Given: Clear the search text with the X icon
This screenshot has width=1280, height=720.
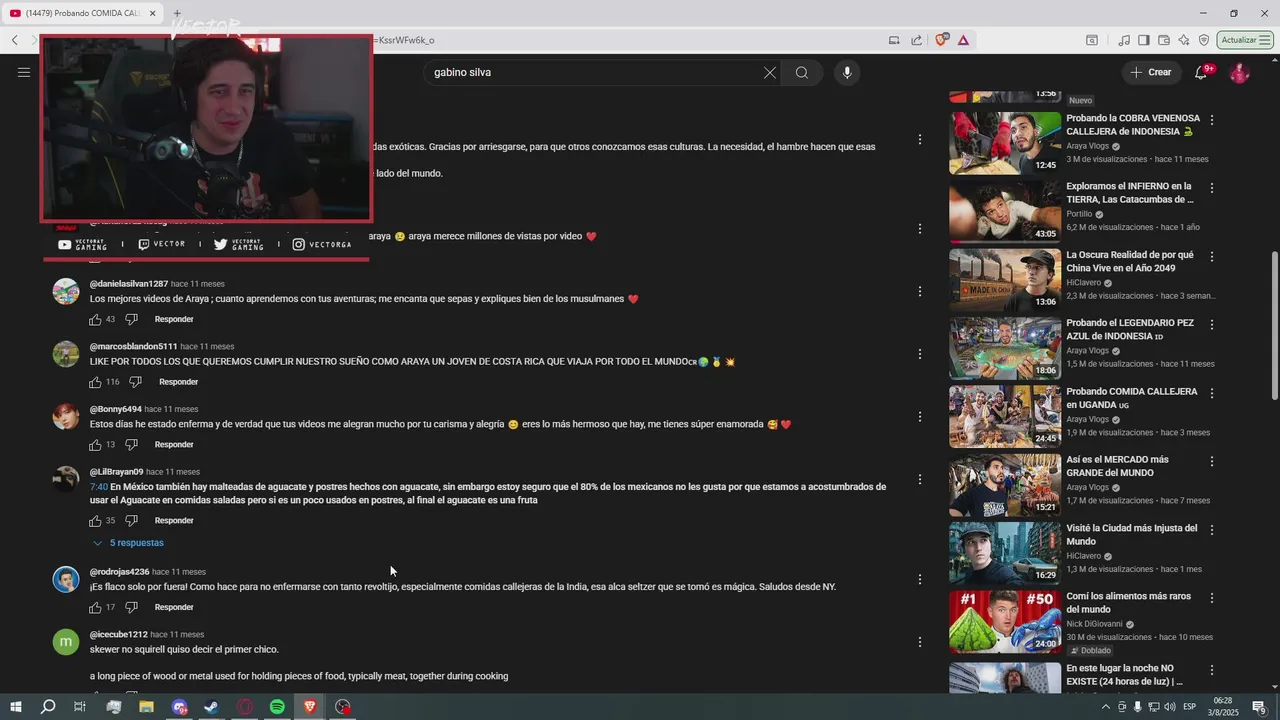Looking at the screenshot, I should [770, 72].
